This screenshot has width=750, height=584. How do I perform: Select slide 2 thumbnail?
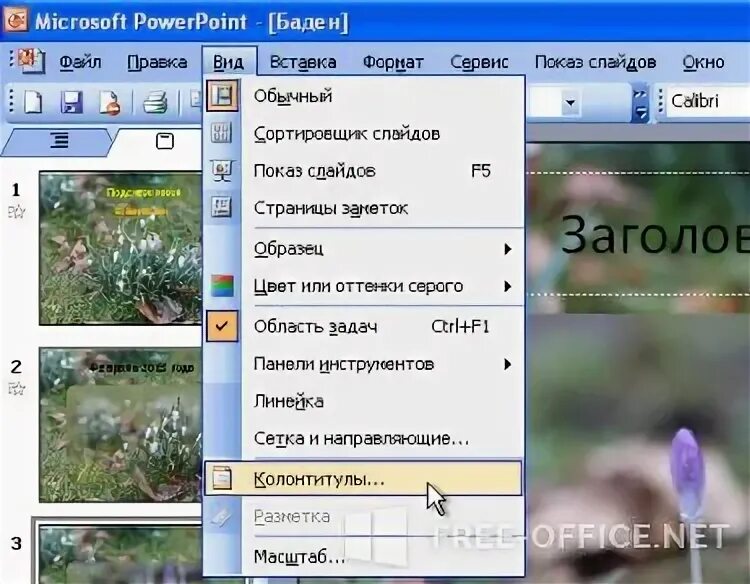(x=121, y=425)
